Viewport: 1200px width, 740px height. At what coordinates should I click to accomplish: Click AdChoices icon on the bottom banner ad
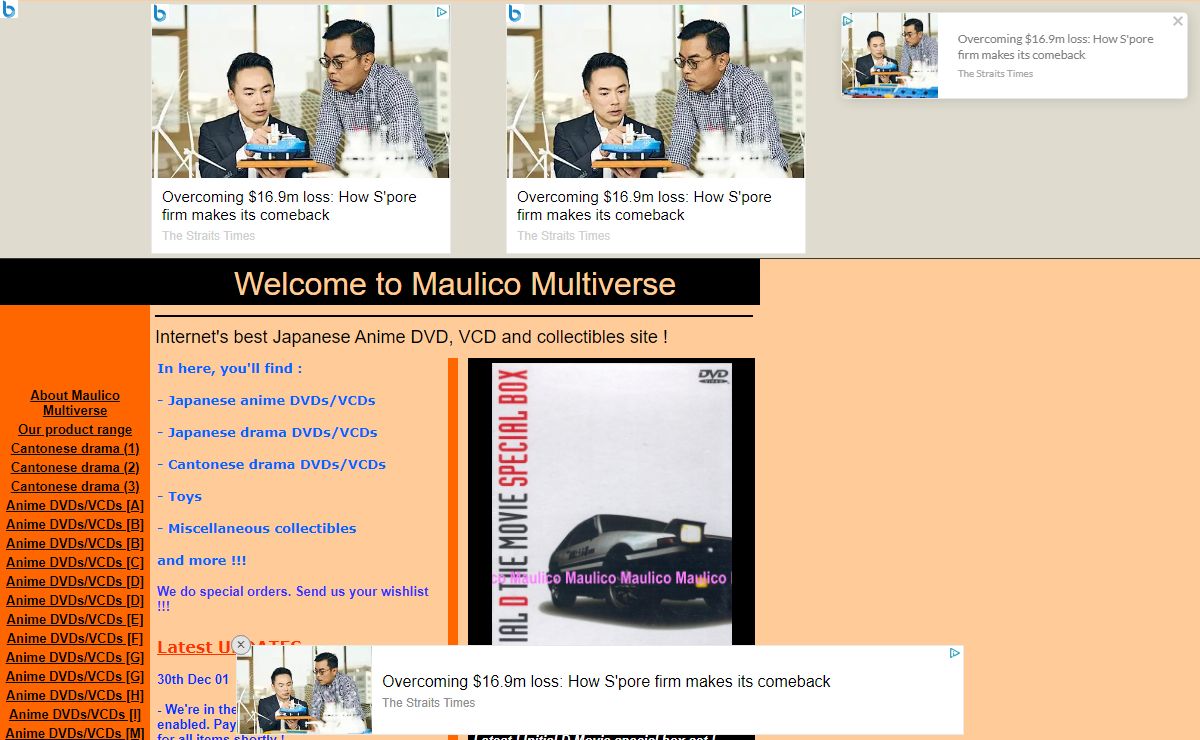click(955, 653)
